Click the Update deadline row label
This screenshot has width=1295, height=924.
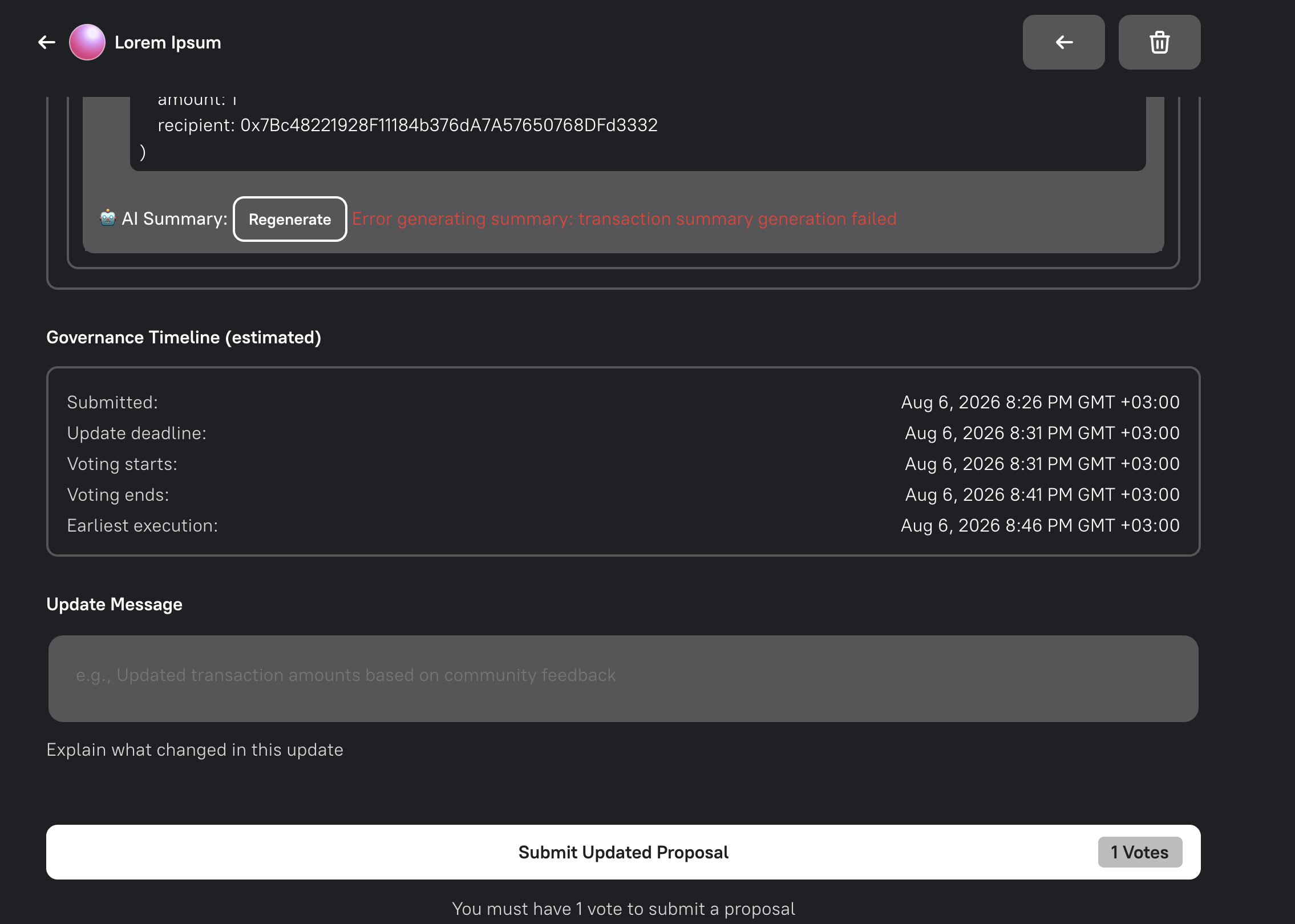(137, 433)
